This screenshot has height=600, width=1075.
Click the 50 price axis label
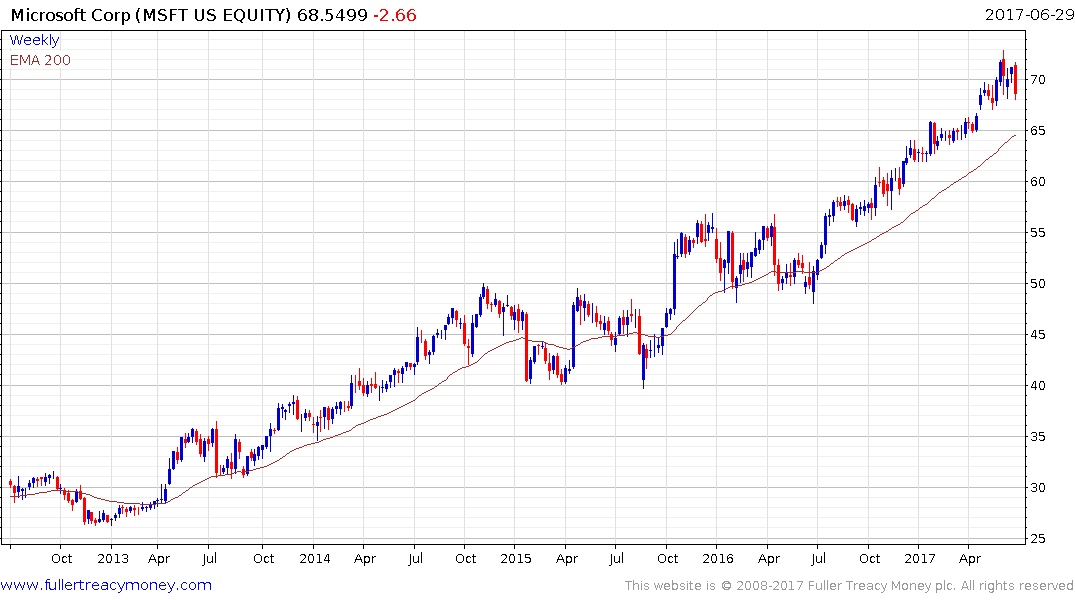click(x=1038, y=283)
